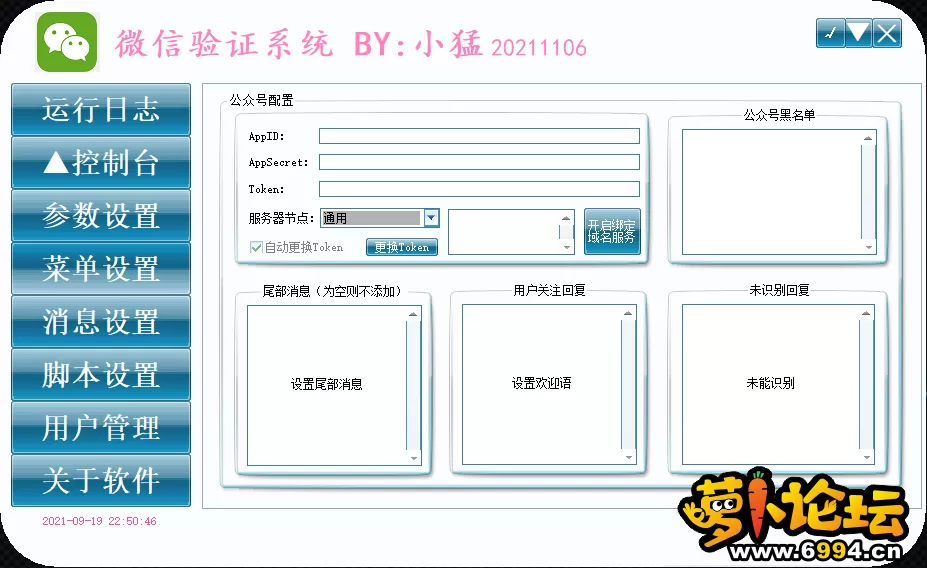The width and height of the screenshot is (927, 568).
Task: Close the window with the X button
Action: point(887,33)
